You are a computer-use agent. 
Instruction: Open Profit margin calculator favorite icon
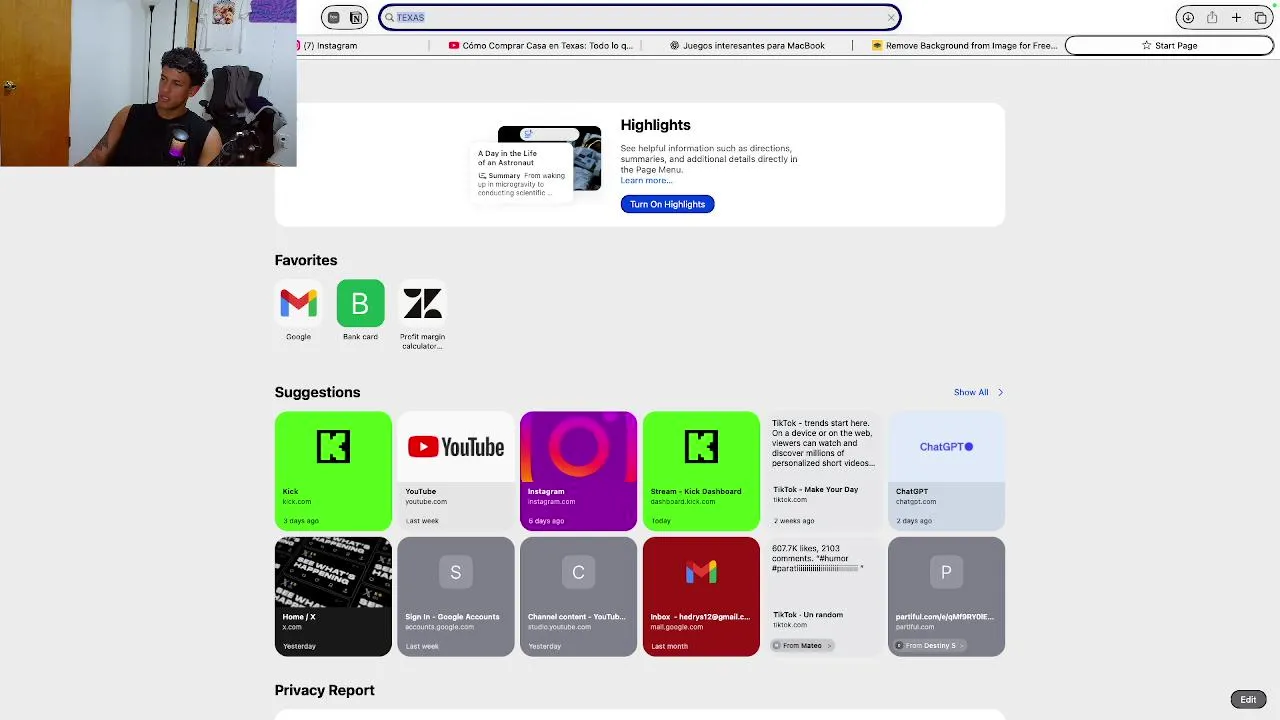[x=422, y=303]
